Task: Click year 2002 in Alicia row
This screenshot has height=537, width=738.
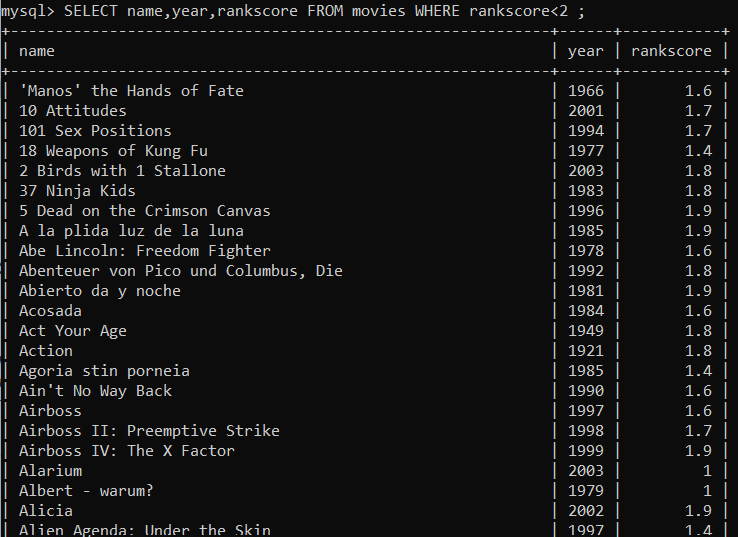Action: (x=586, y=511)
